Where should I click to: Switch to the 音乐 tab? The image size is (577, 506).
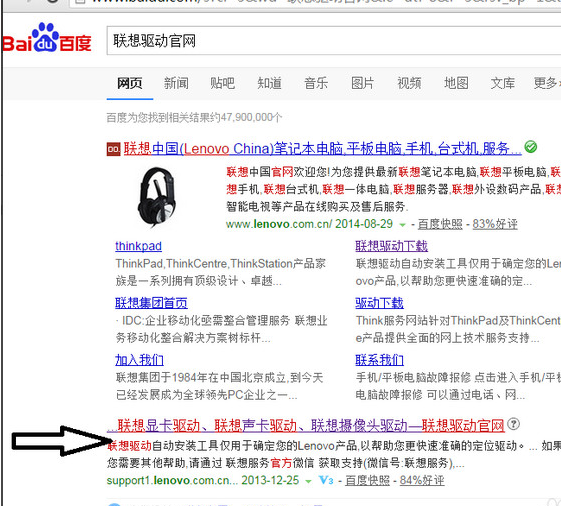[316, 83]
